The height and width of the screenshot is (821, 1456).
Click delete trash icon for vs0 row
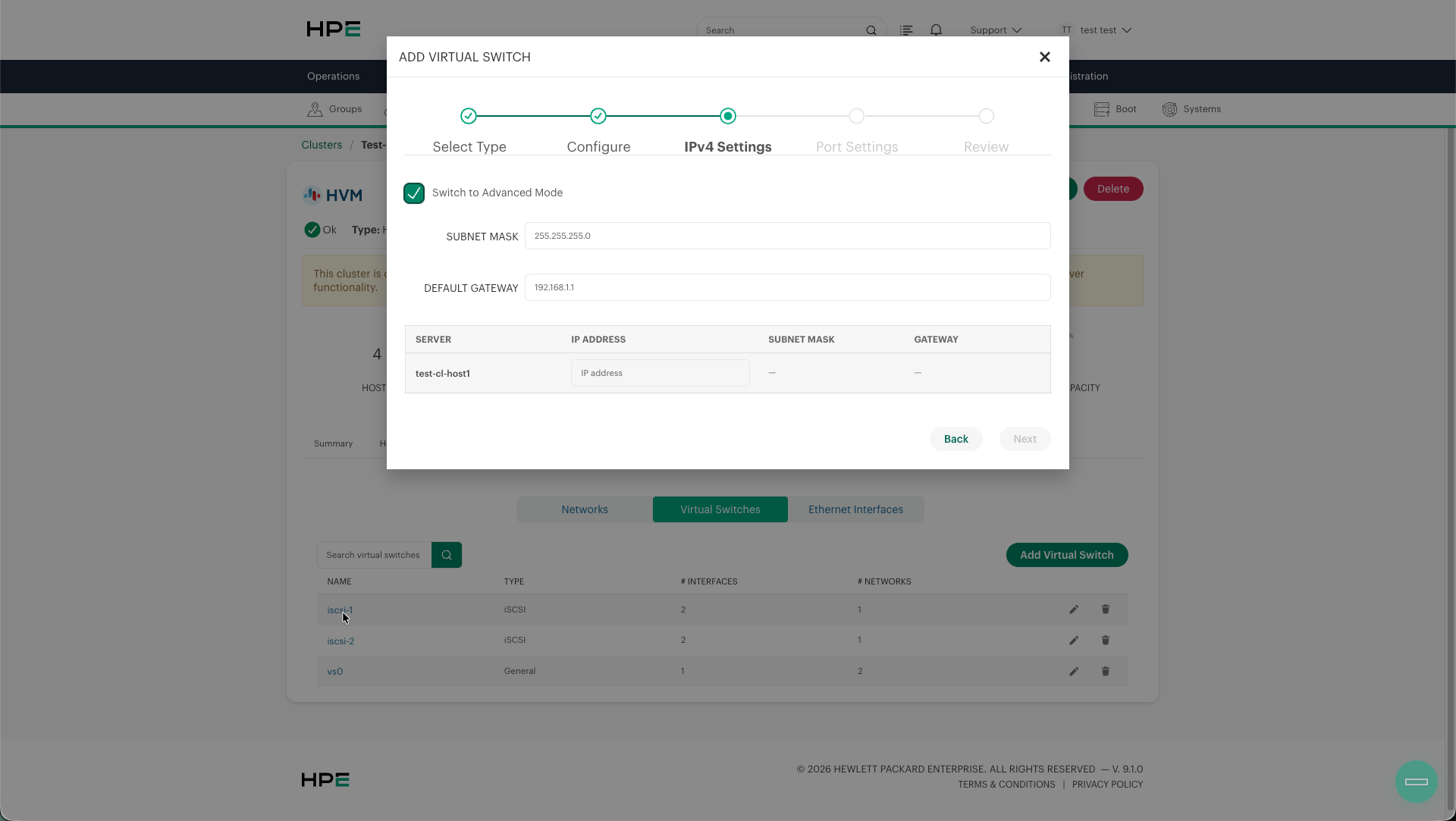pyautogui.click(x=1106, y=672)
